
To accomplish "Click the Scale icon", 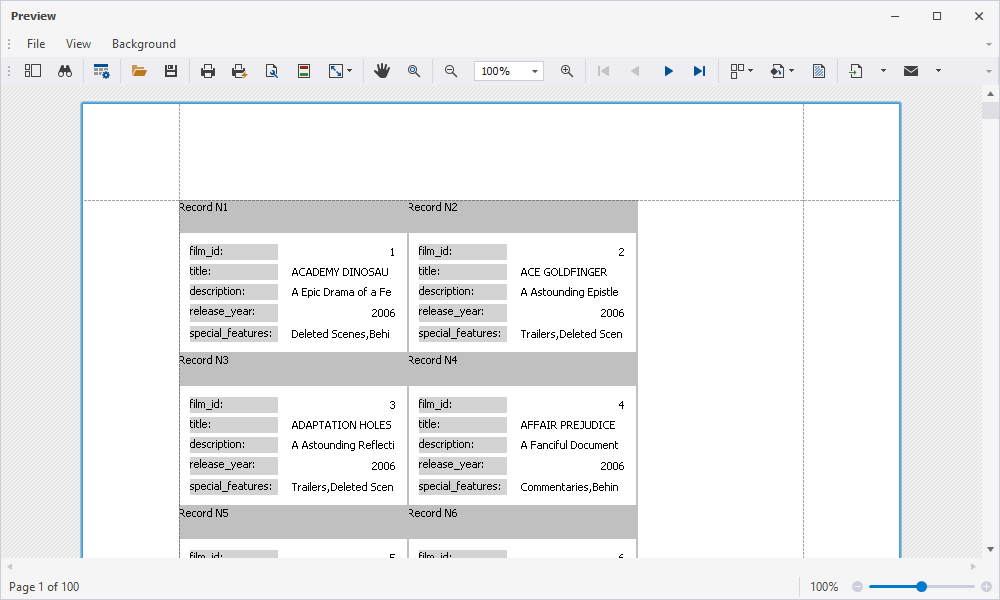I will pyautogui.click(x=335, y=71).
